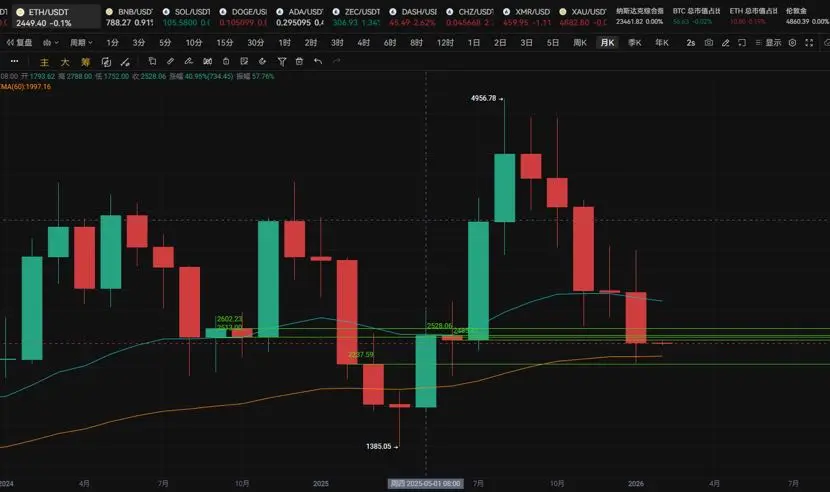Switch to the 2日 chart
Image resolution: width=830 pixels, height=492 pixels.
click(x=500, y=42)
